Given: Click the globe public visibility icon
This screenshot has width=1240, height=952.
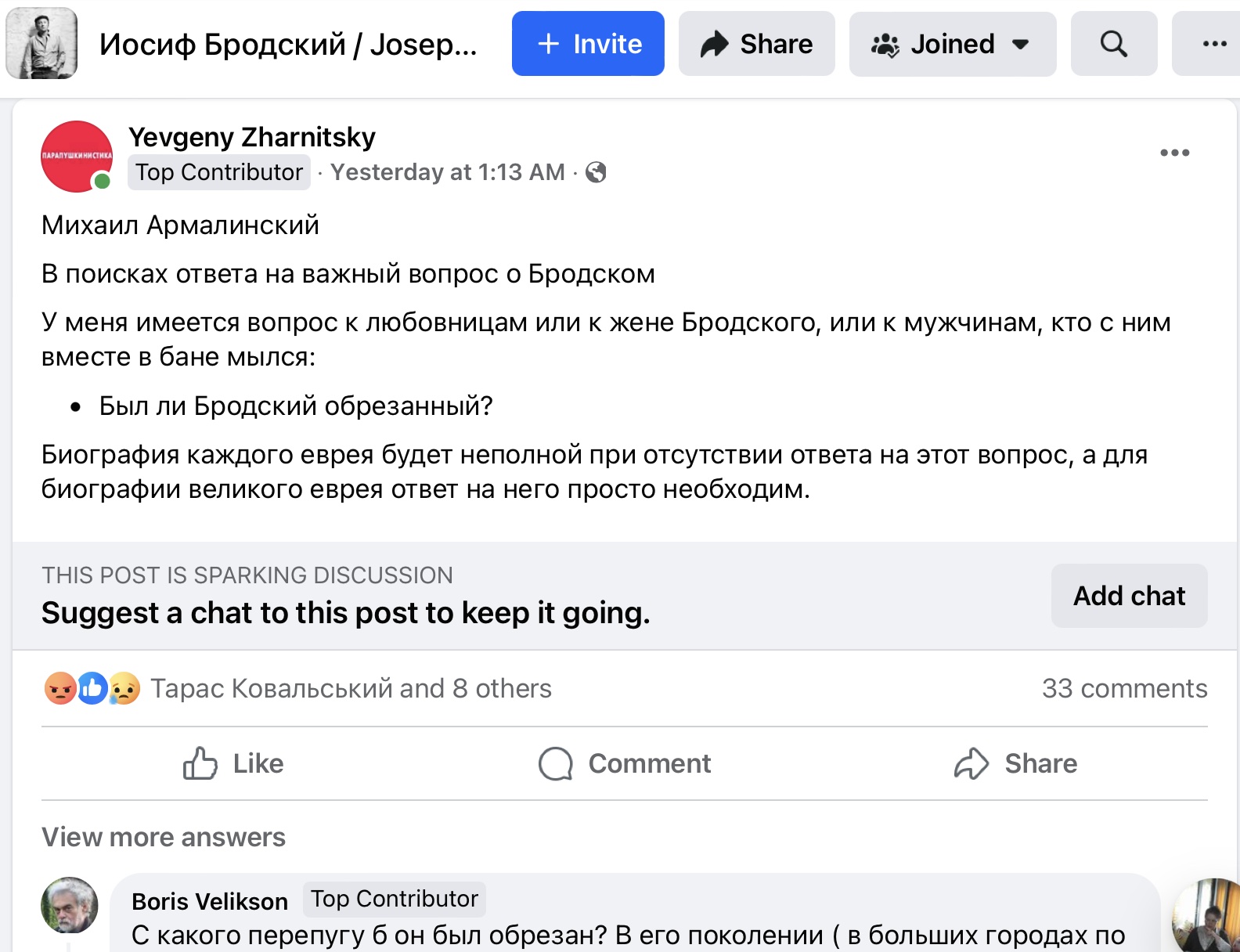Looking at the screenshot, I should [596, 172].
